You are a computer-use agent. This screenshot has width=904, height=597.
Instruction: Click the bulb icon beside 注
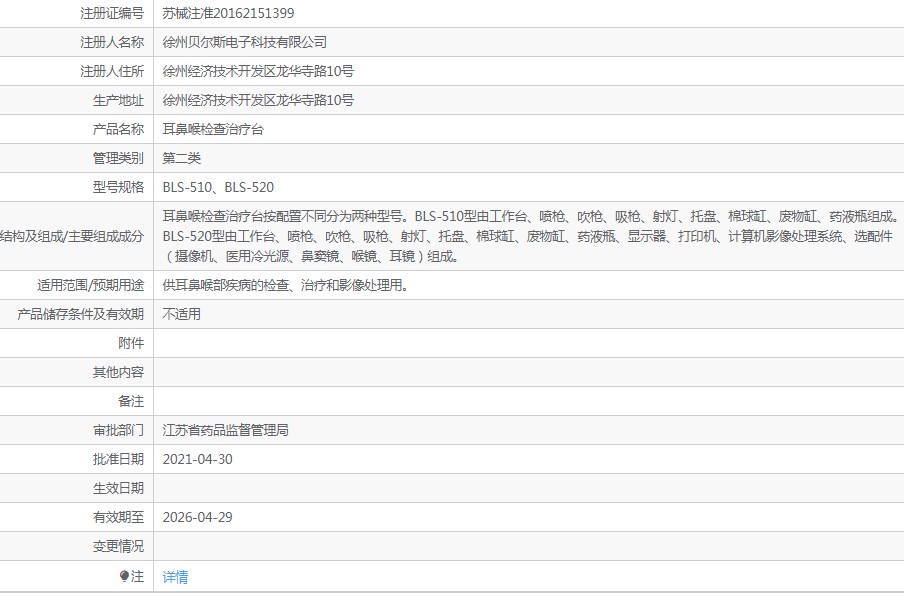click(124, 576)
